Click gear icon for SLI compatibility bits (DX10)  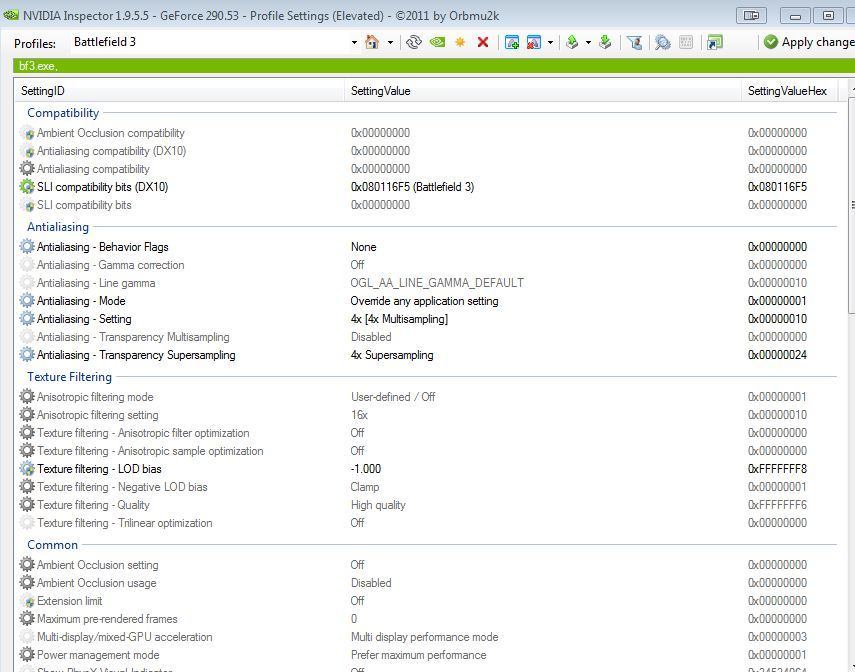pos(27,187)
